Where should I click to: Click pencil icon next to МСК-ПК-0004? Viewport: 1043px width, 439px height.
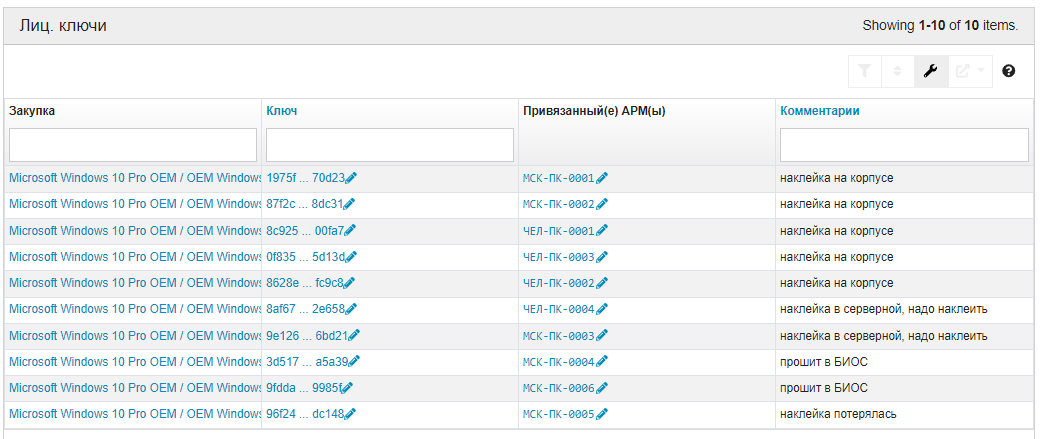coord(602,361)
